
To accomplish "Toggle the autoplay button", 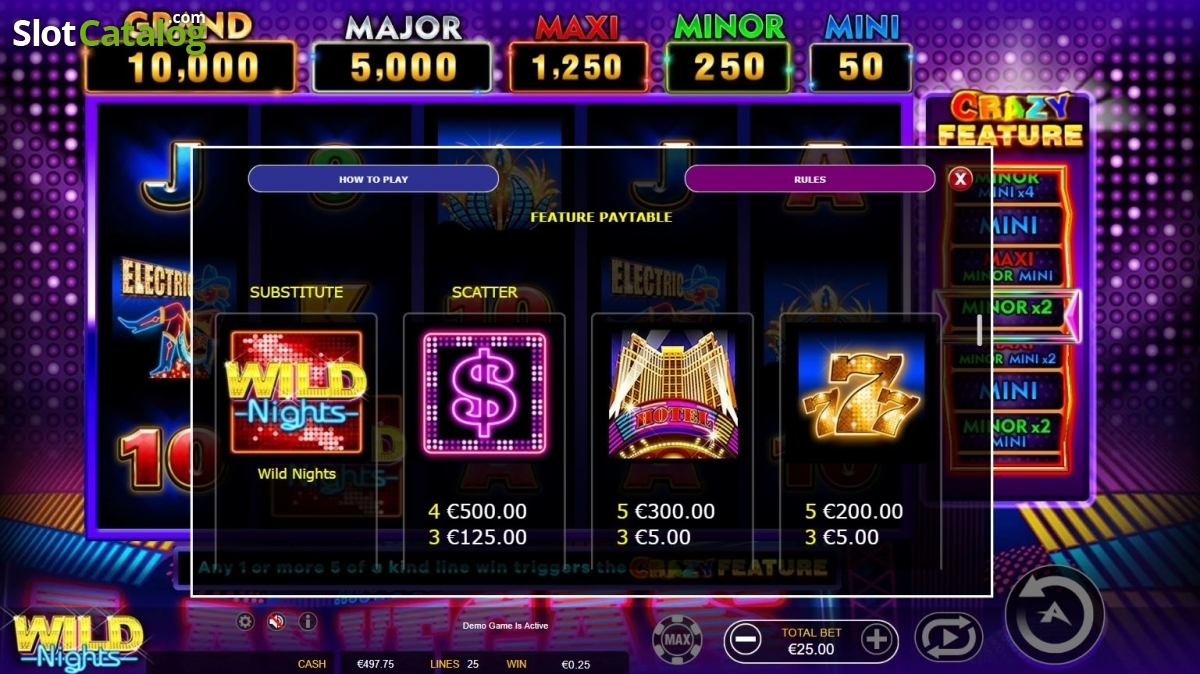I will (x=949, y=639).
